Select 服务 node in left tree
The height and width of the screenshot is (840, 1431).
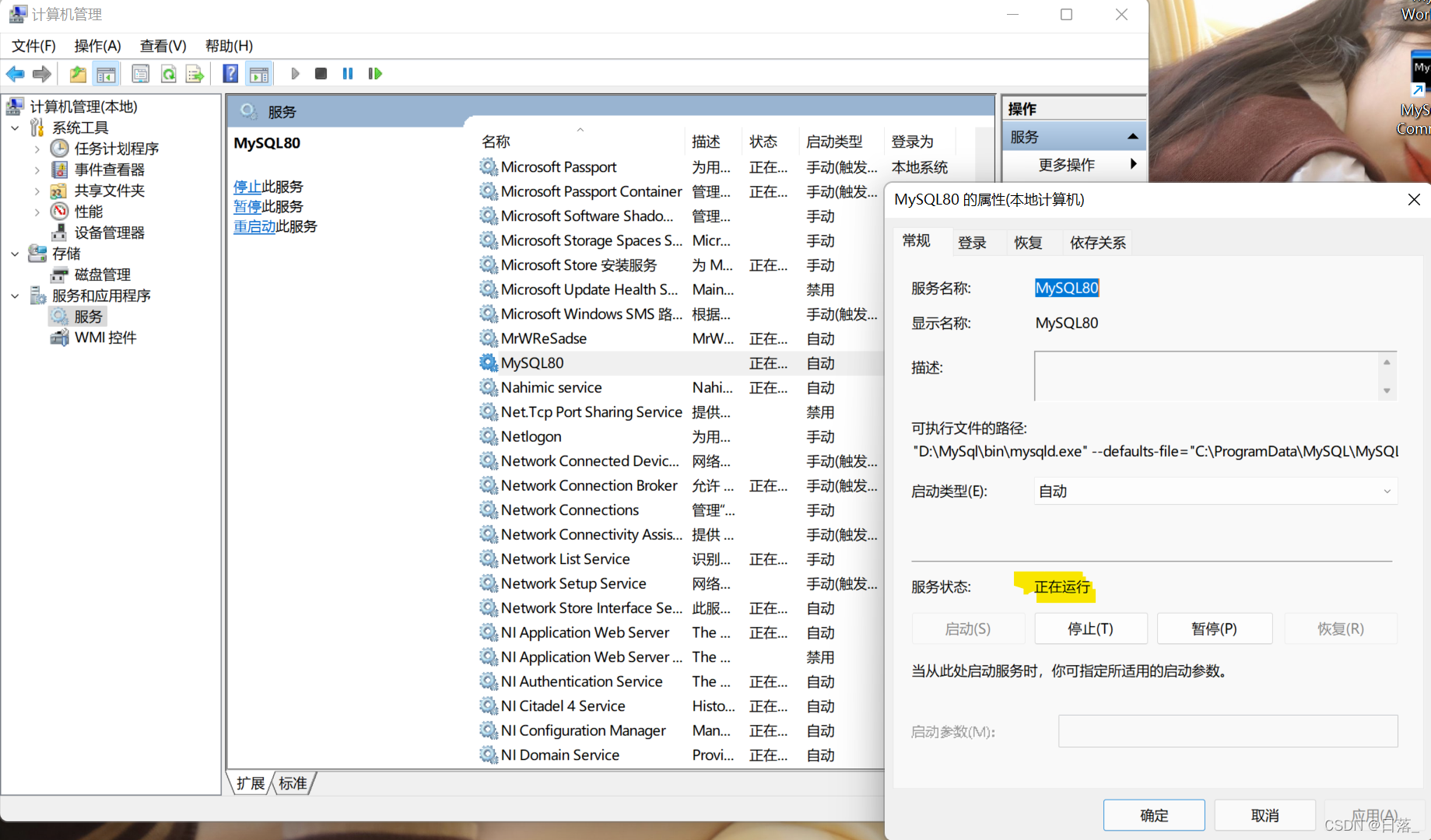pyautogui.click(x=88, y=317)
